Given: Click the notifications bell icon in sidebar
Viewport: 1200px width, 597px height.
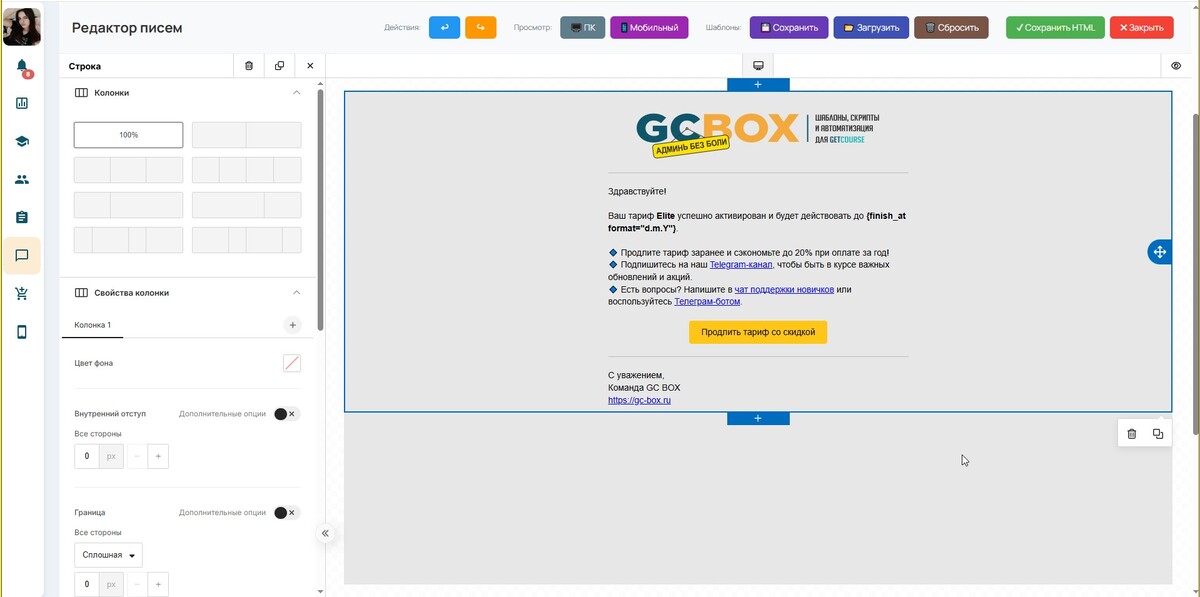Looking at the screenshot, I should click(22, 67).
